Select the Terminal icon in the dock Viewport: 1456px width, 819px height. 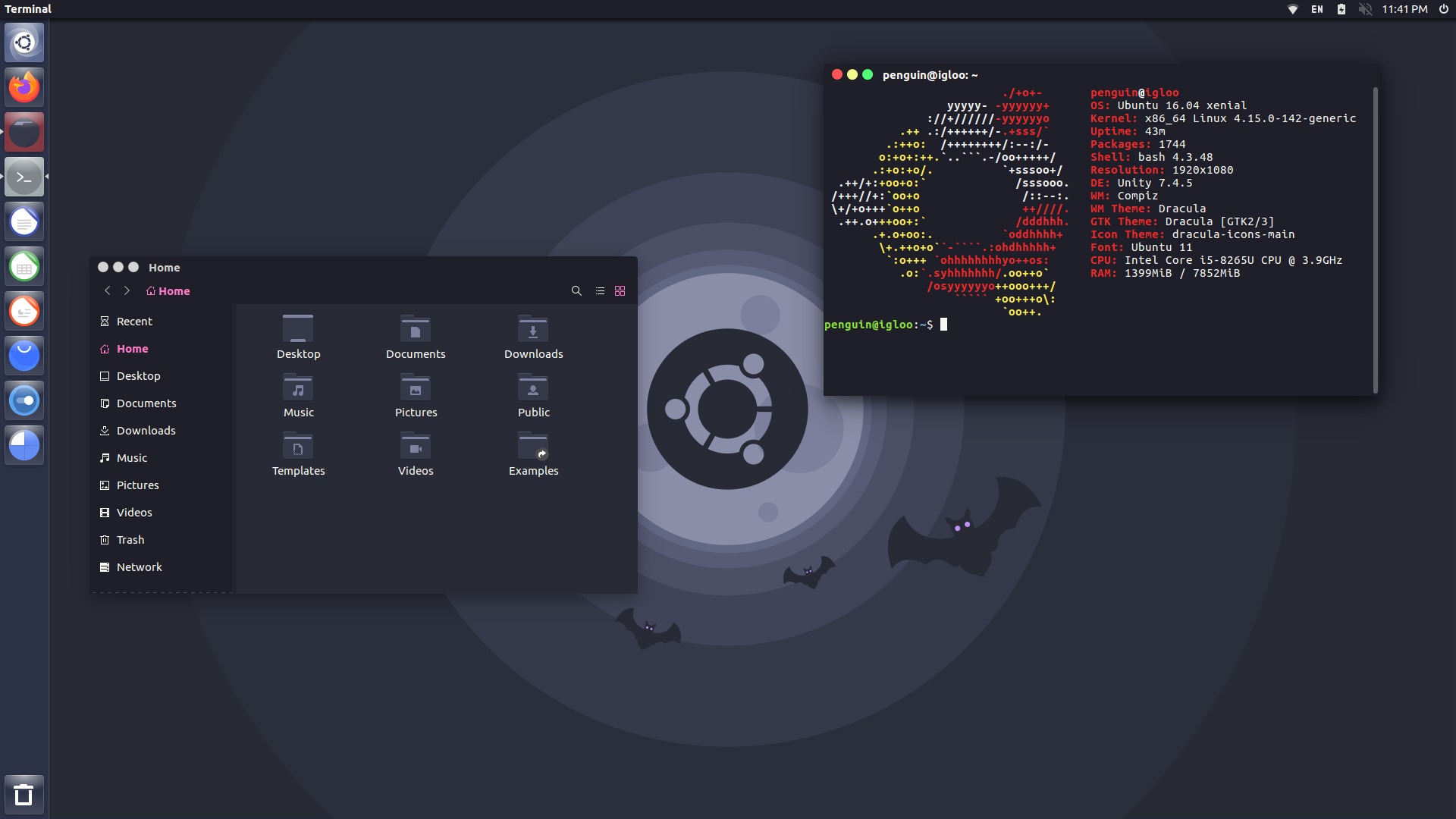[24, 177]
